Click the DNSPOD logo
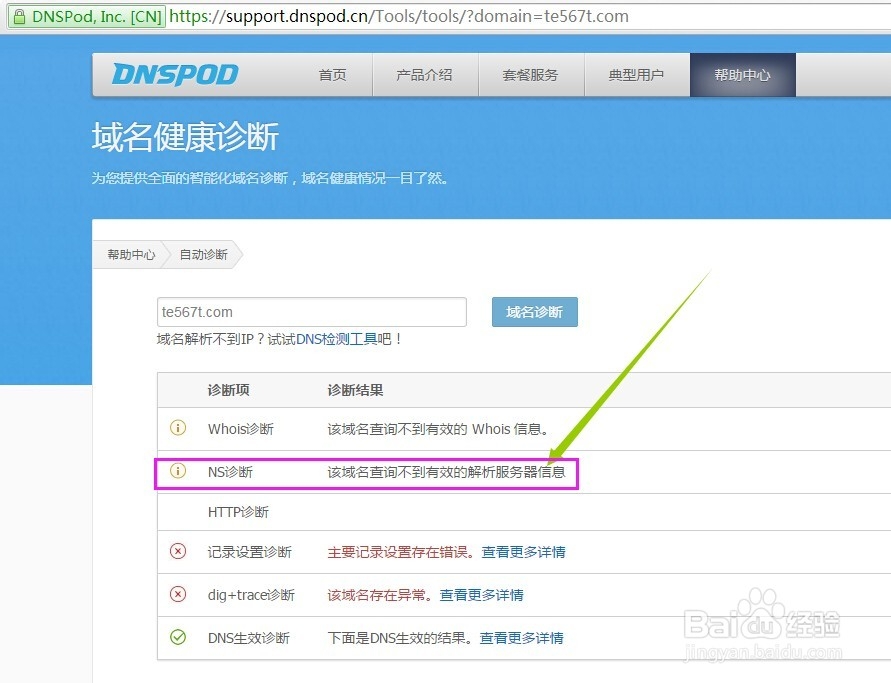This screenshot has width=891, height=683. (175, 74)
